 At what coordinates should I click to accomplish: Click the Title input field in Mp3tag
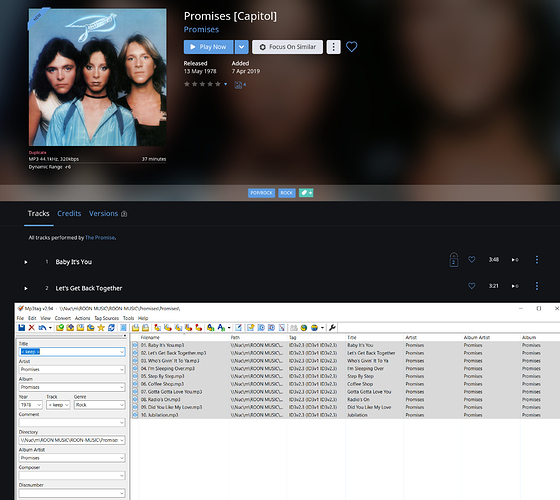[x=72, y=352]
